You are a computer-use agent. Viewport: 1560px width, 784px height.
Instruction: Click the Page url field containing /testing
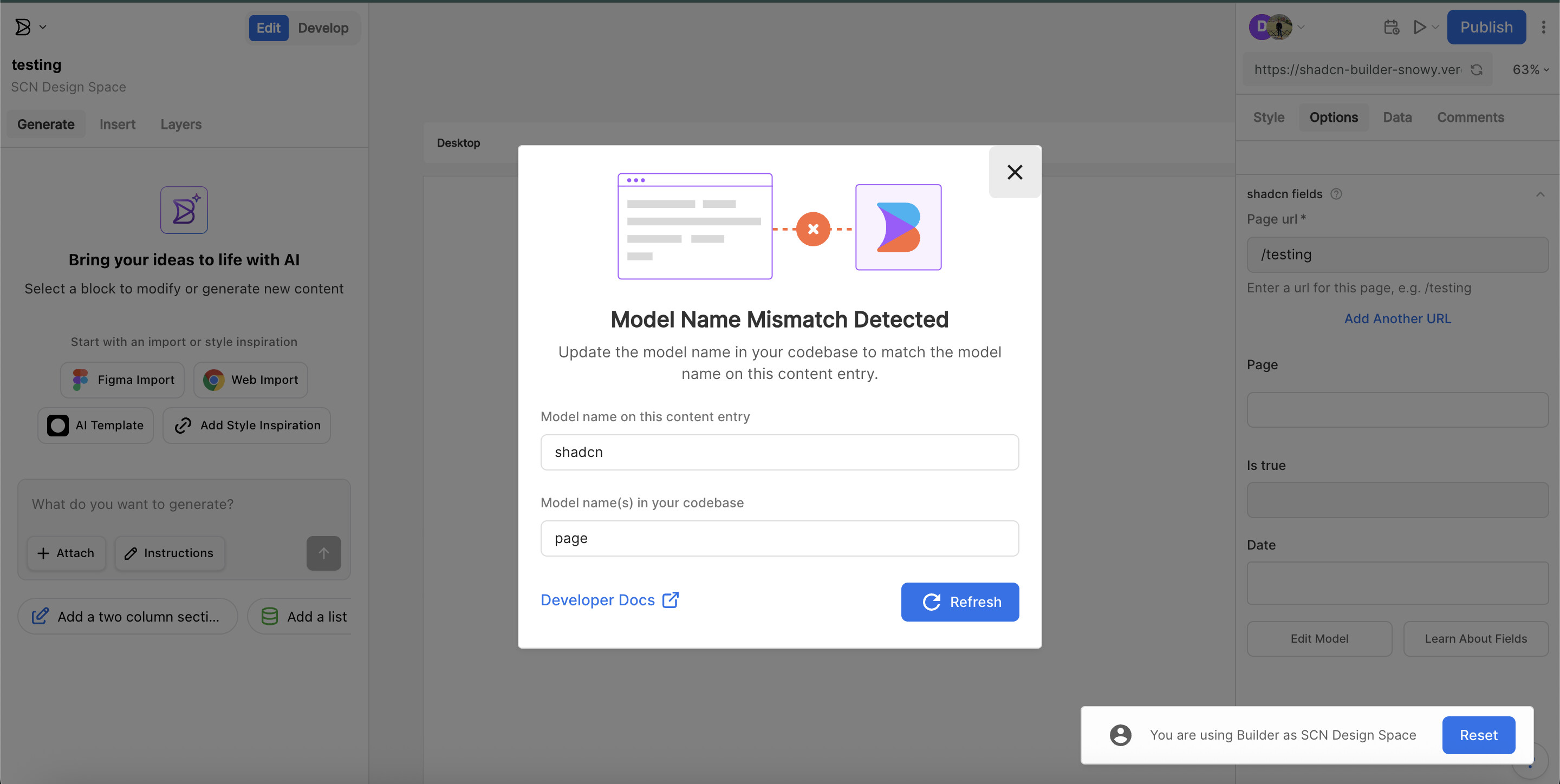tap(1397, 254)
